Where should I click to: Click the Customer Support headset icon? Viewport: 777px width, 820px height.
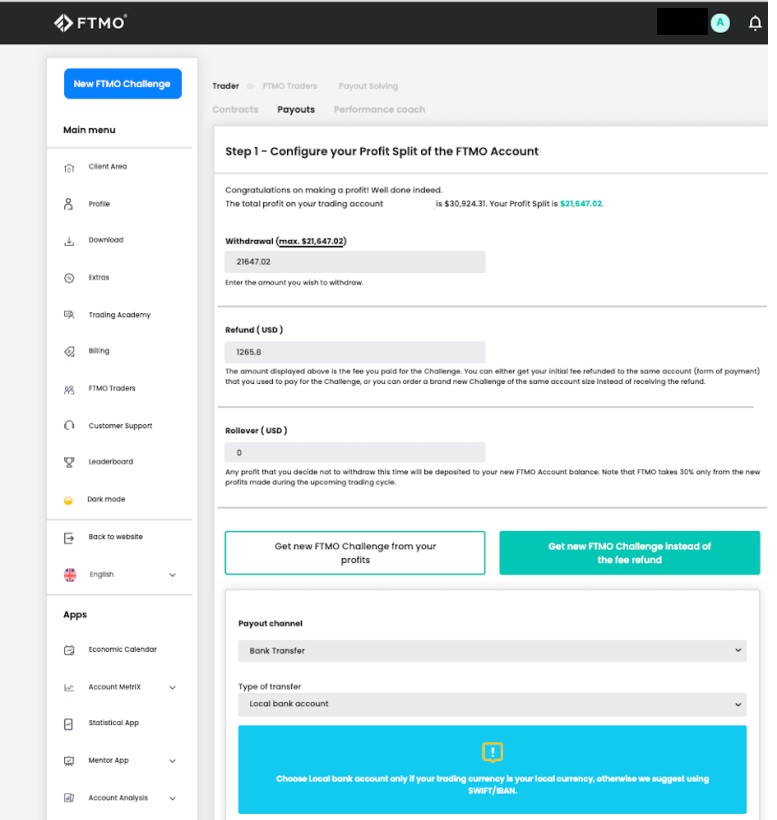click(x=69, y=426)
